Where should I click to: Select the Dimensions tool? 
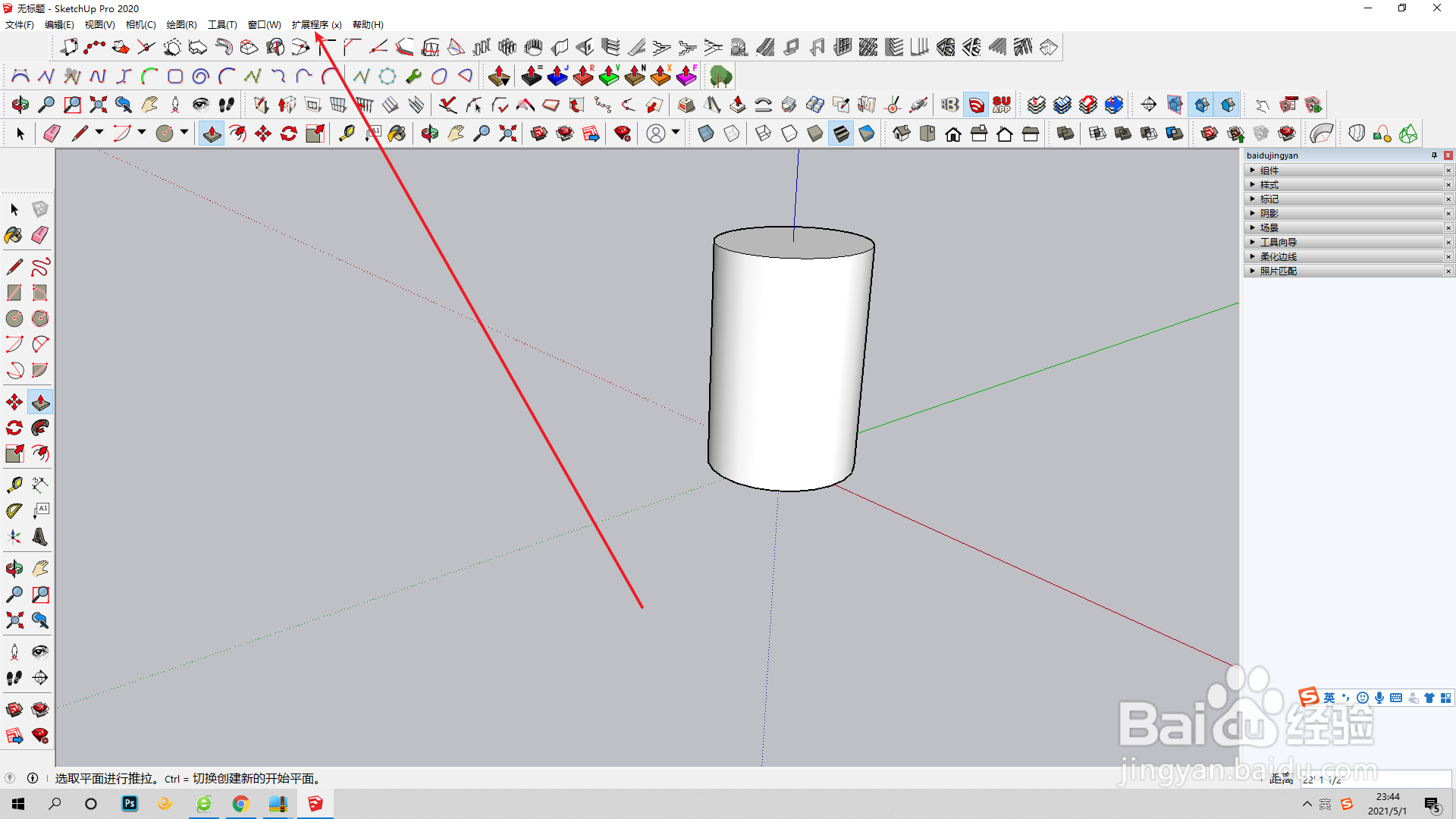click(40, 485)
